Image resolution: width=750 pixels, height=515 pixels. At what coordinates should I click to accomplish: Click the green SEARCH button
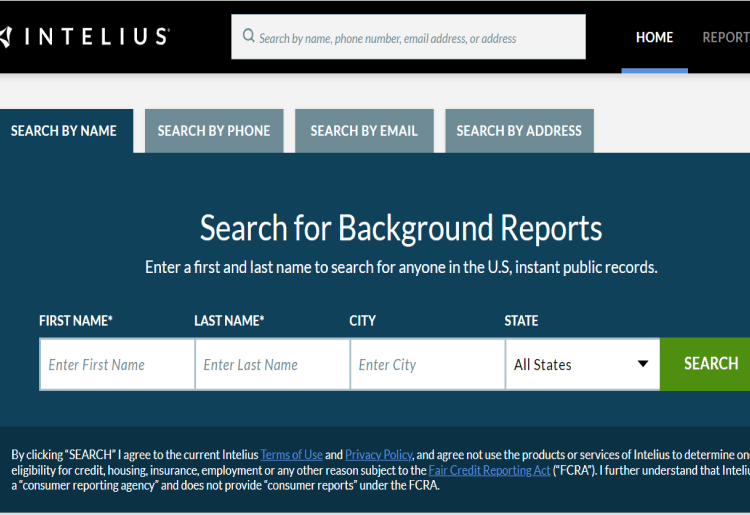pos(705,364)
